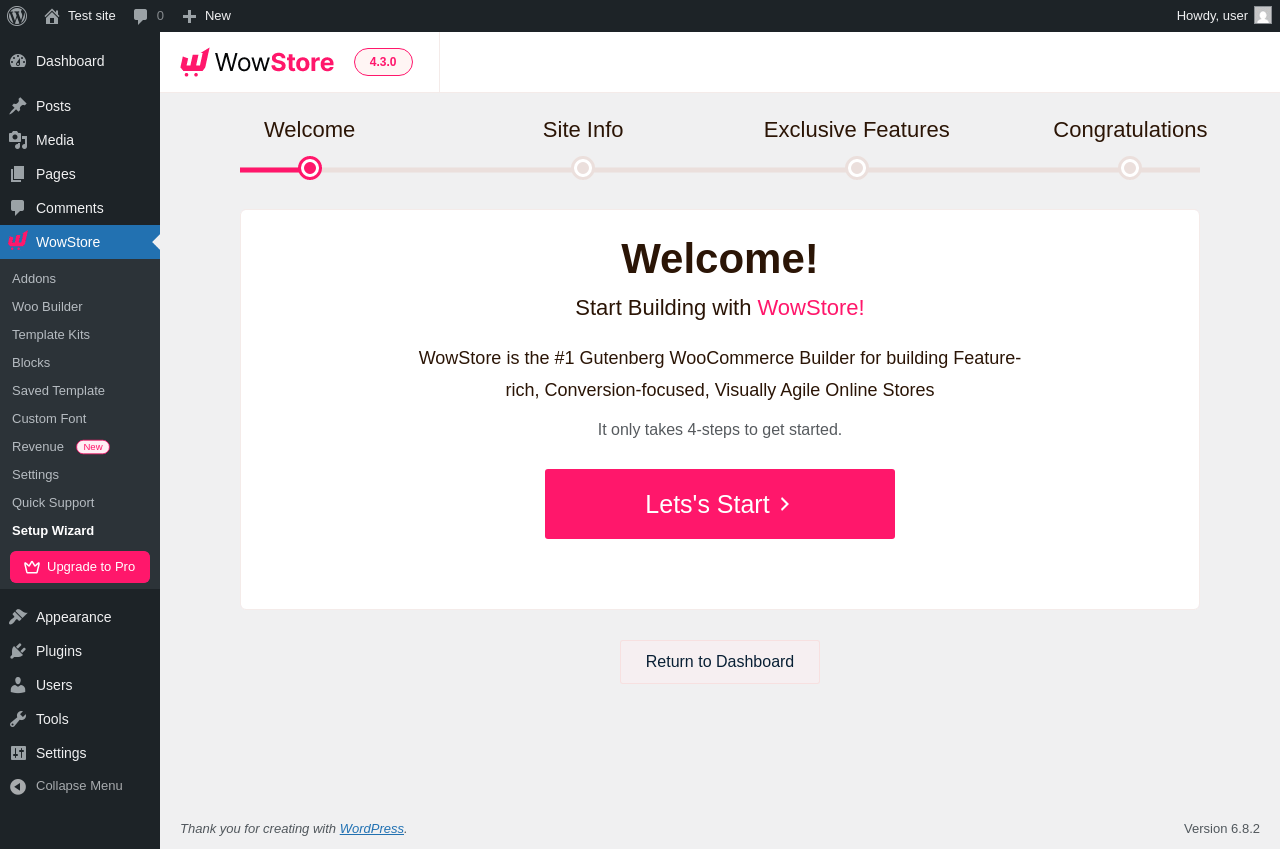Click the Welcome step label
Image resolution: width=1280 pixels, height=849 pixels.
pyautogui.click(x=310, y=130)
